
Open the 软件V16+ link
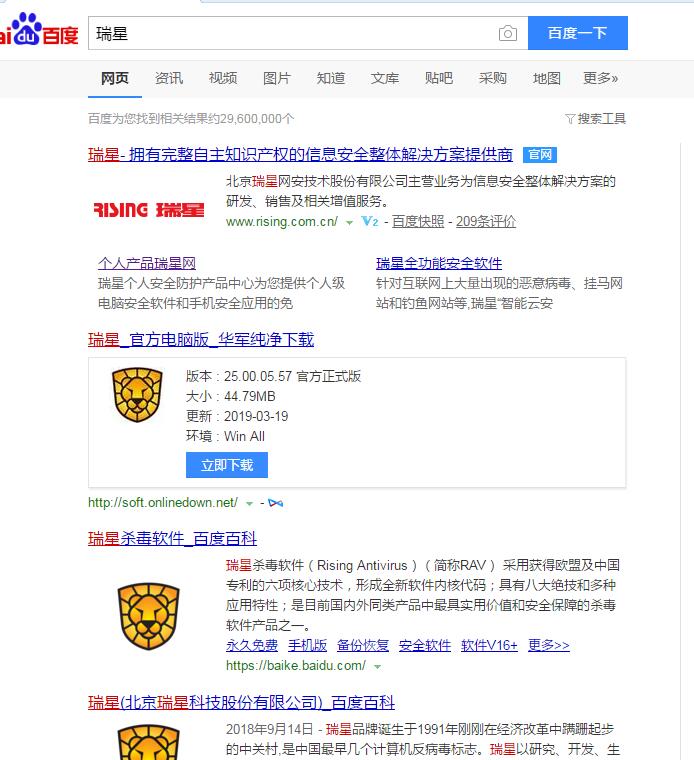click(489, 645)
